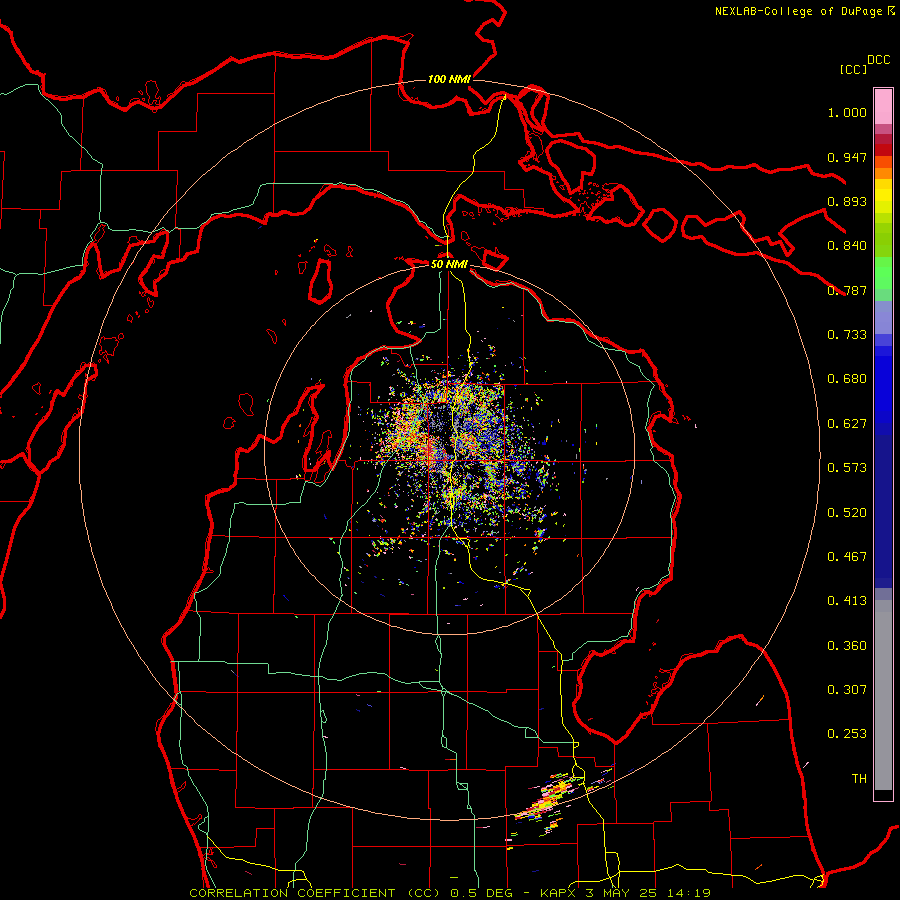Click the DCC product label
Image resolution: width=900 pixels, height=900 pixels.
(x=878, y=60)
